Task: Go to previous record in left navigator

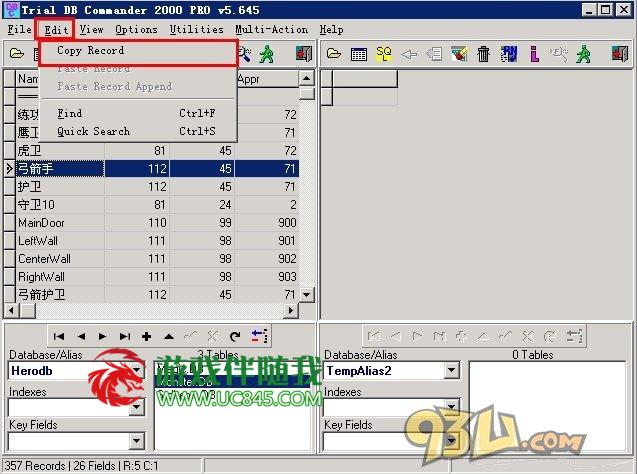Action: click(81, 336)
